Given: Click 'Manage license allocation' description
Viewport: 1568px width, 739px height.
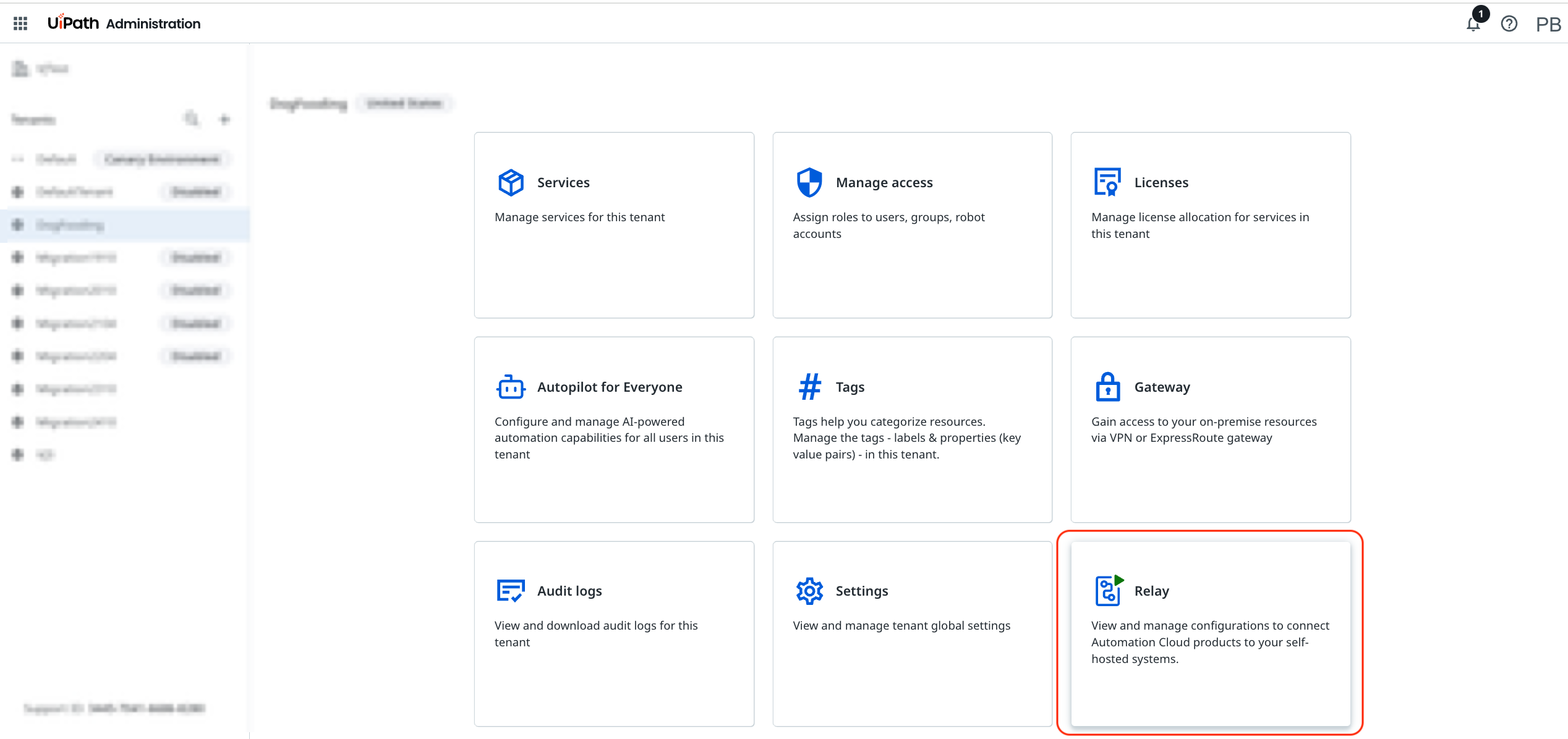Looking at the screenshot, I should (1199, 225).
